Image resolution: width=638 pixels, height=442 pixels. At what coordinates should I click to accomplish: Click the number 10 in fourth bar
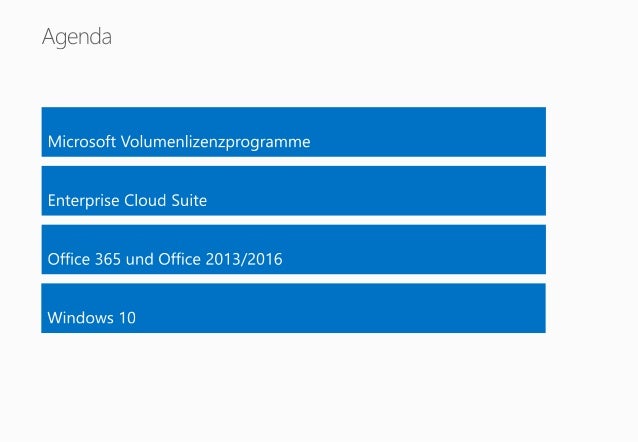coord(127,318)
